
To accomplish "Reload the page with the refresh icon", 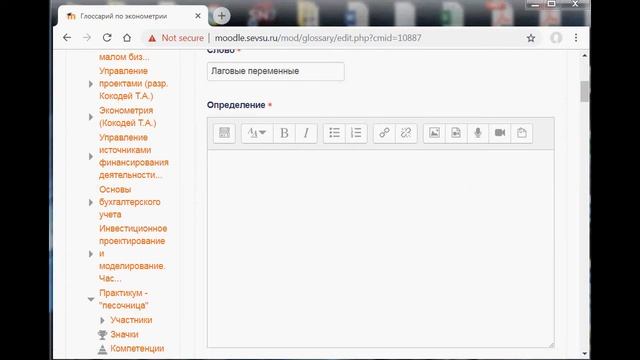I will pos(107,38).
